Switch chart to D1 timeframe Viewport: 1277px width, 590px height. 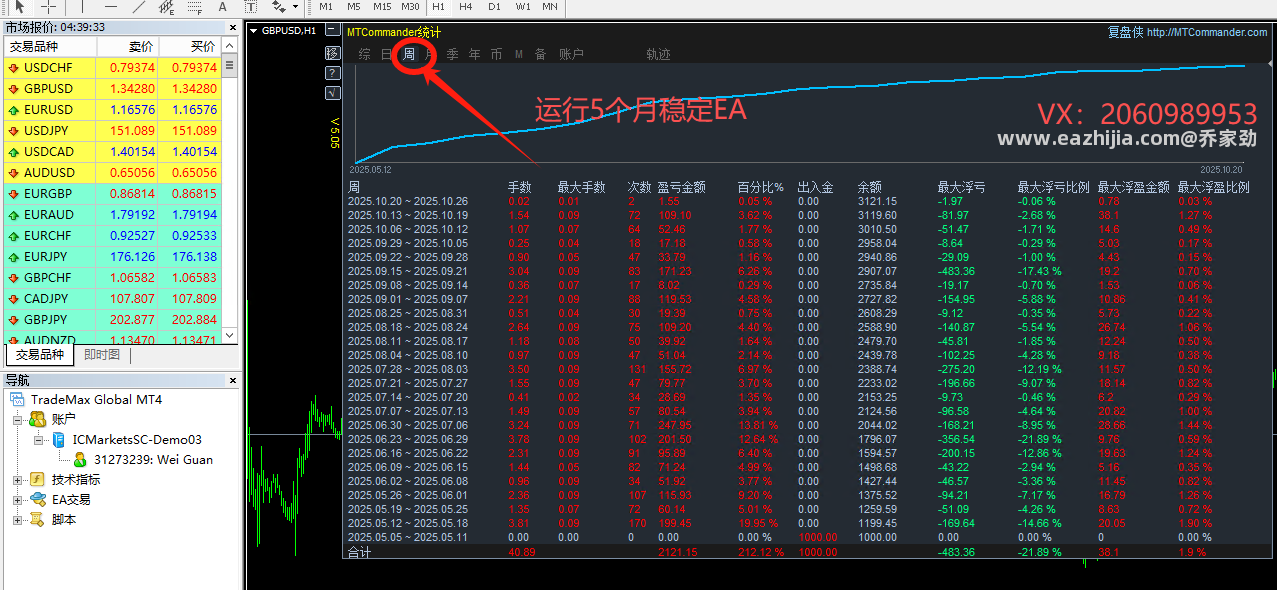[494, 6]
